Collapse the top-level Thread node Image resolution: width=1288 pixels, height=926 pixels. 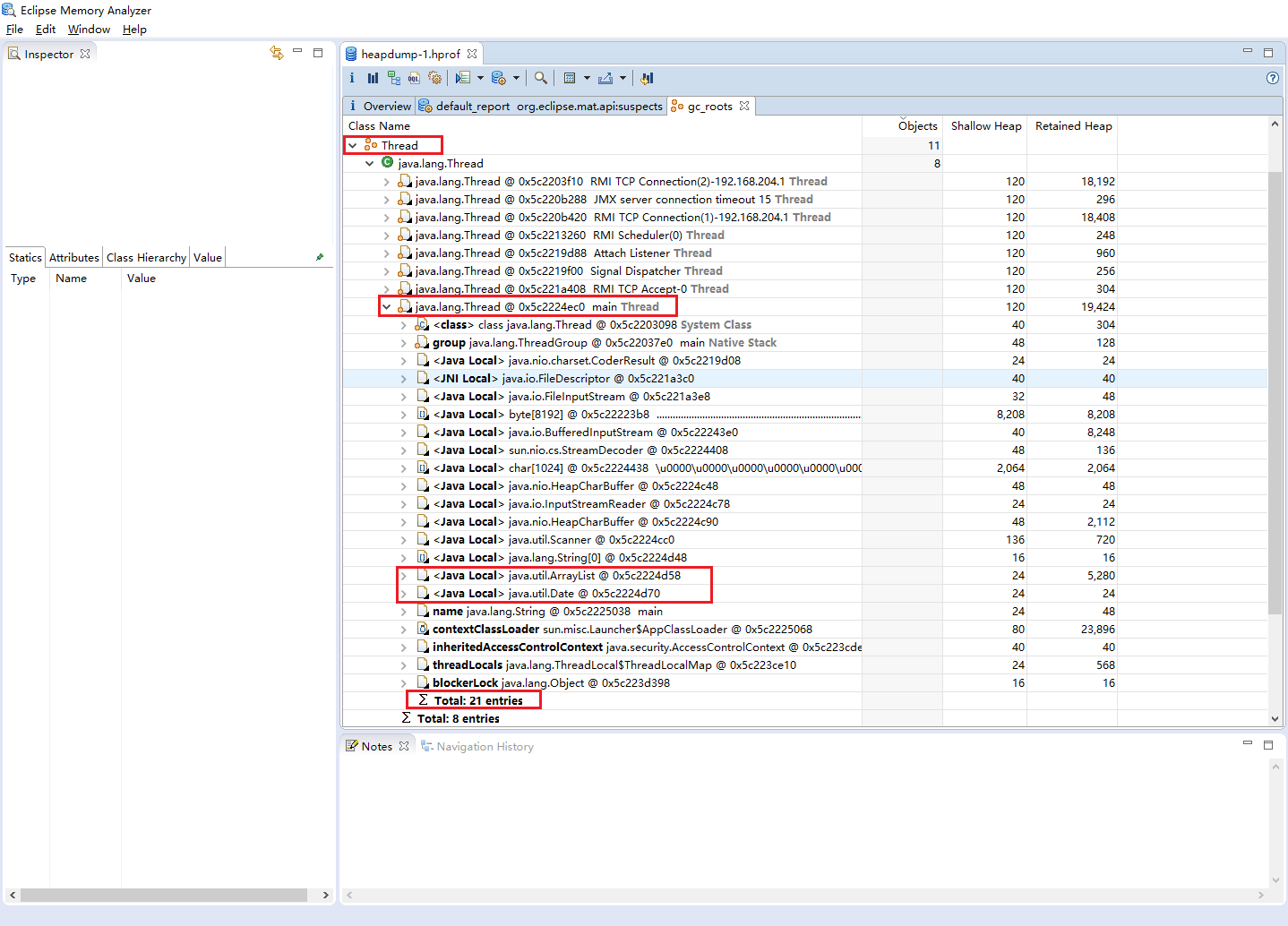[x=353, y=145]
